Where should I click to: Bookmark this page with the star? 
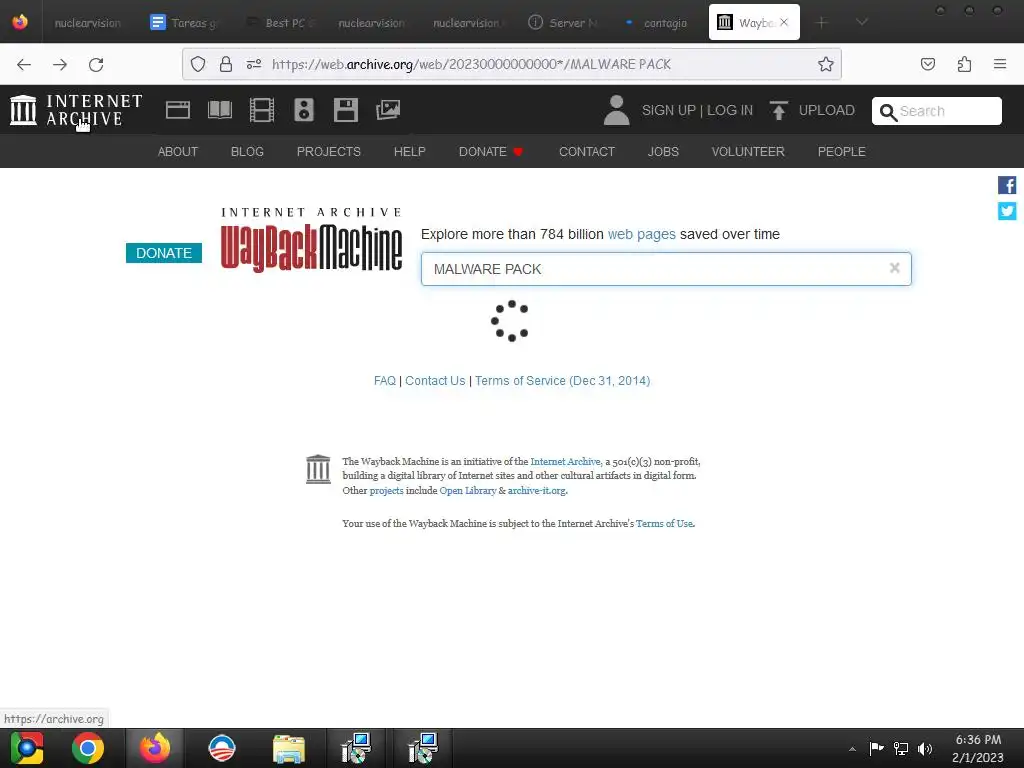pyautogui.click(x=825, y=64)
